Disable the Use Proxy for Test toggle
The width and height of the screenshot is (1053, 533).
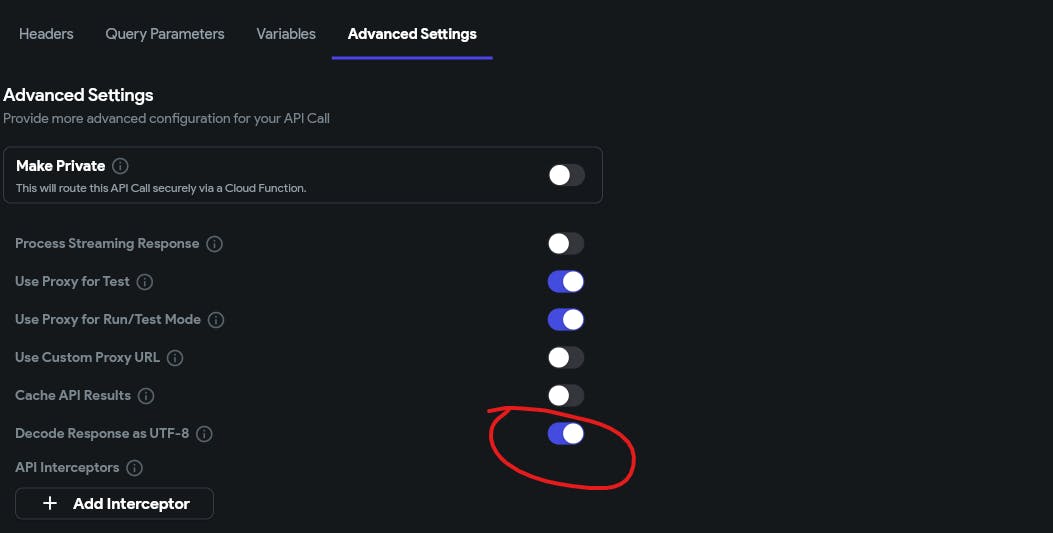(565, 282)
